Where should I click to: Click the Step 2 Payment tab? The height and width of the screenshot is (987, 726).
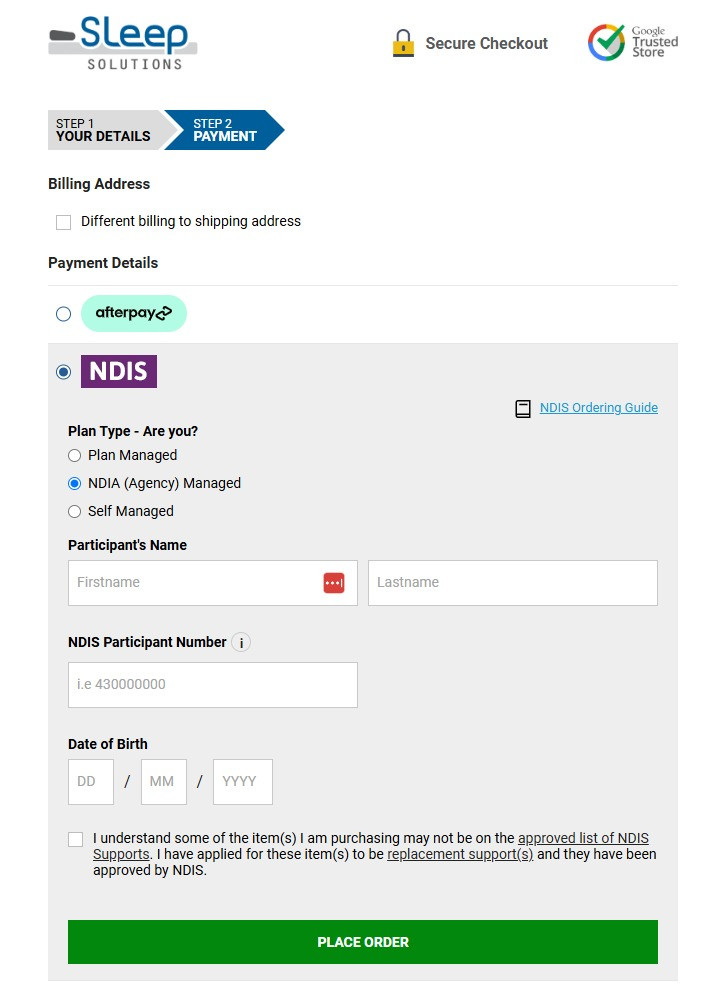[x=225, y=130]
